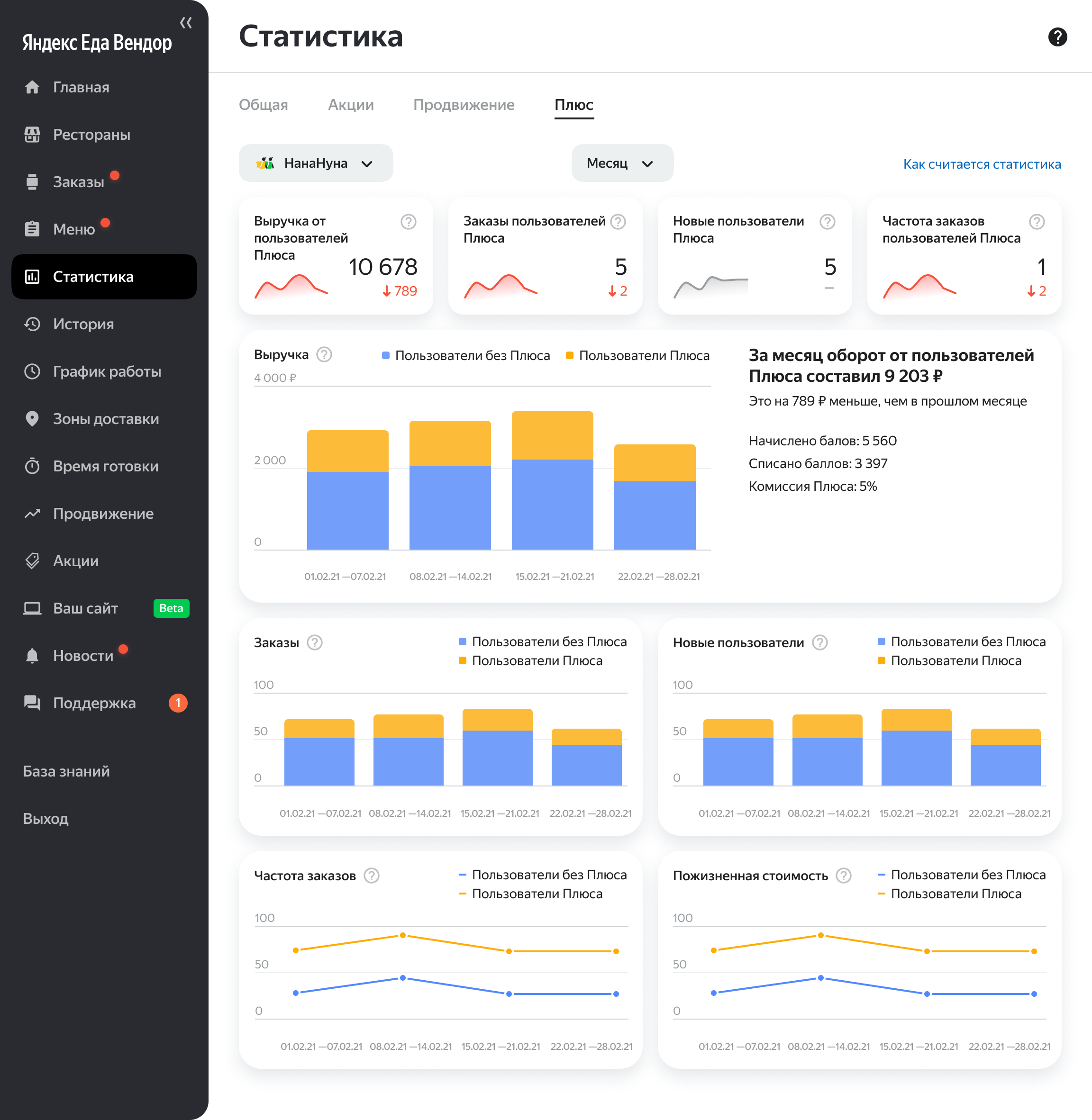
Task: Click the График работы clock icon
Action: pyautogui.click(x=32, y=371)
